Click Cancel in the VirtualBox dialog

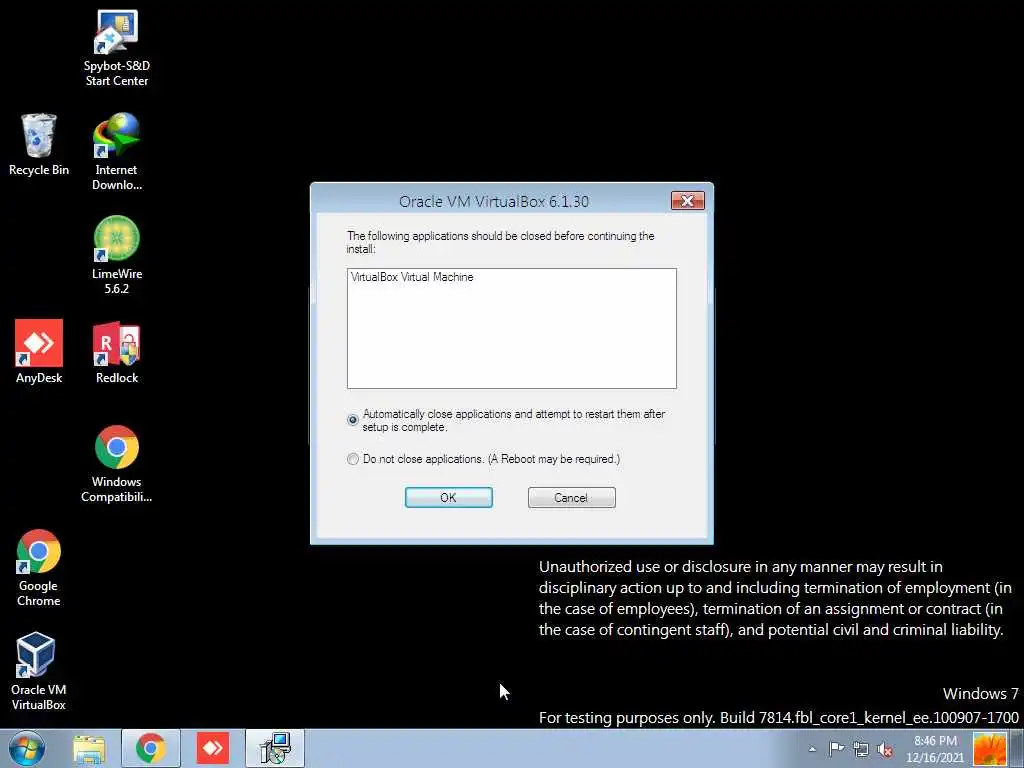point(571,498)
